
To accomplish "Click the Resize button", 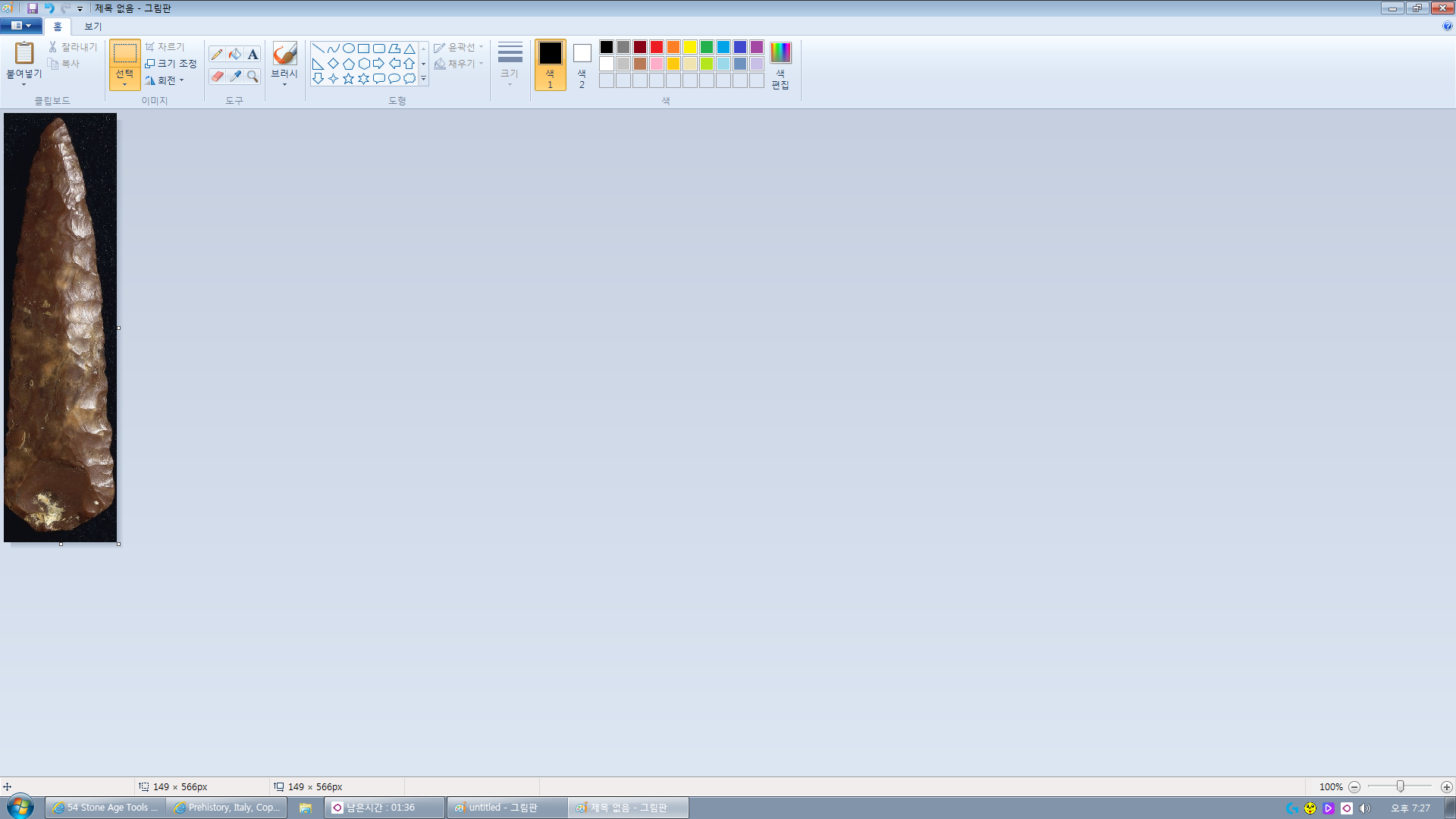I will [x=171, y=64].
